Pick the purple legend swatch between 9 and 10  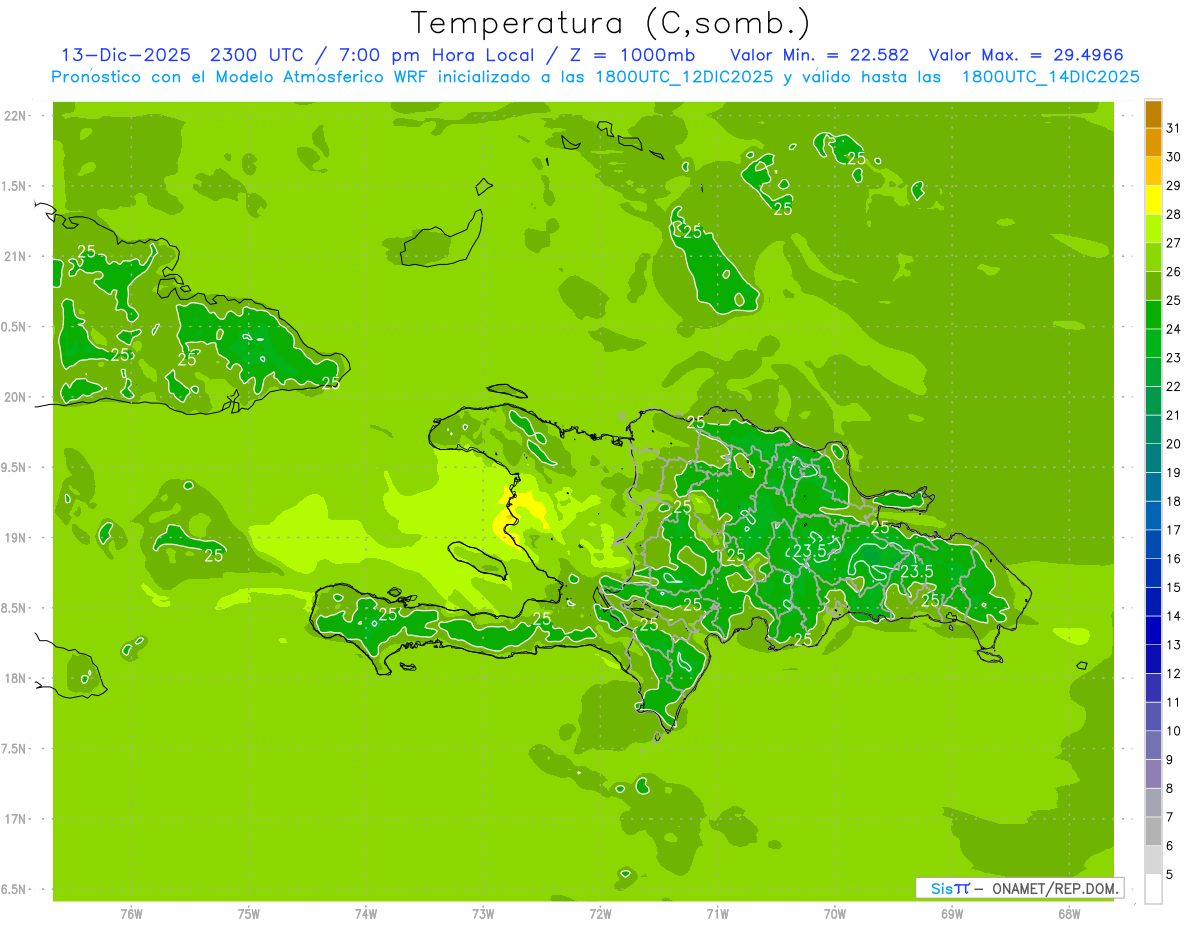point(1153,746)
